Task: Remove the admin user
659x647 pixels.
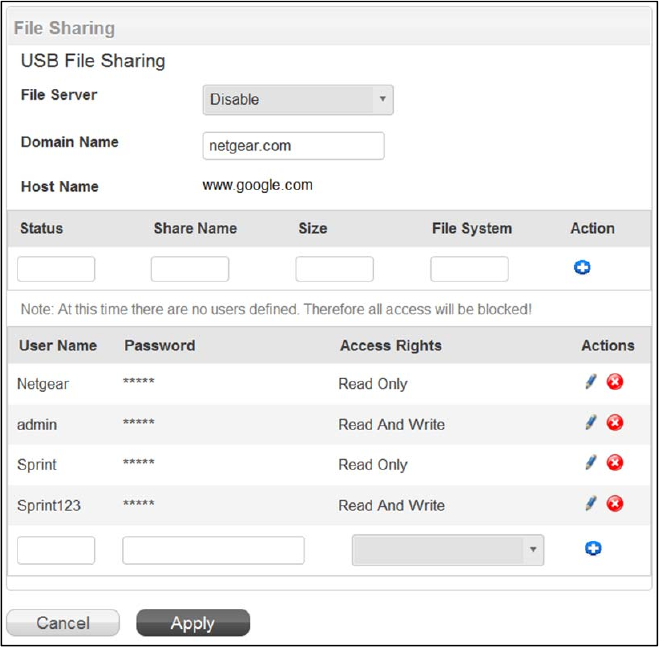Action: tap(615, 423)
